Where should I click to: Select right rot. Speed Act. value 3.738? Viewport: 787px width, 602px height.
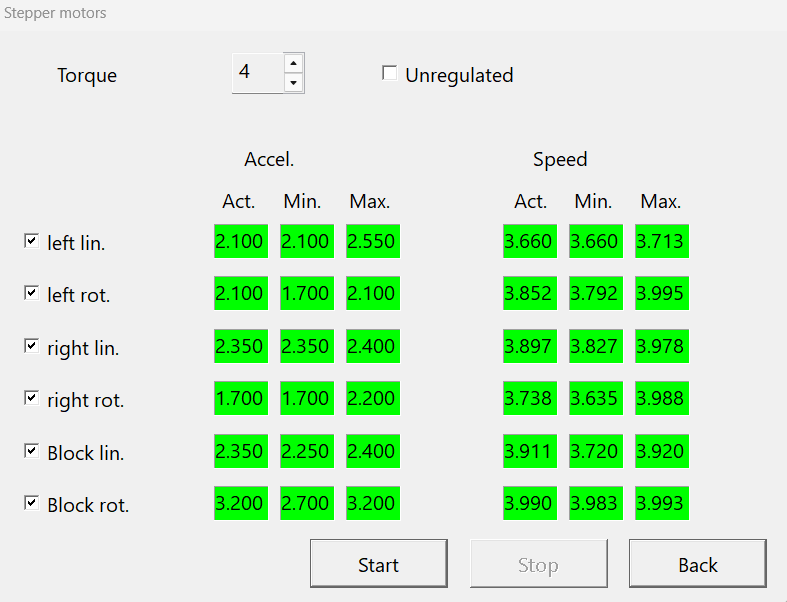coord(530,398)
